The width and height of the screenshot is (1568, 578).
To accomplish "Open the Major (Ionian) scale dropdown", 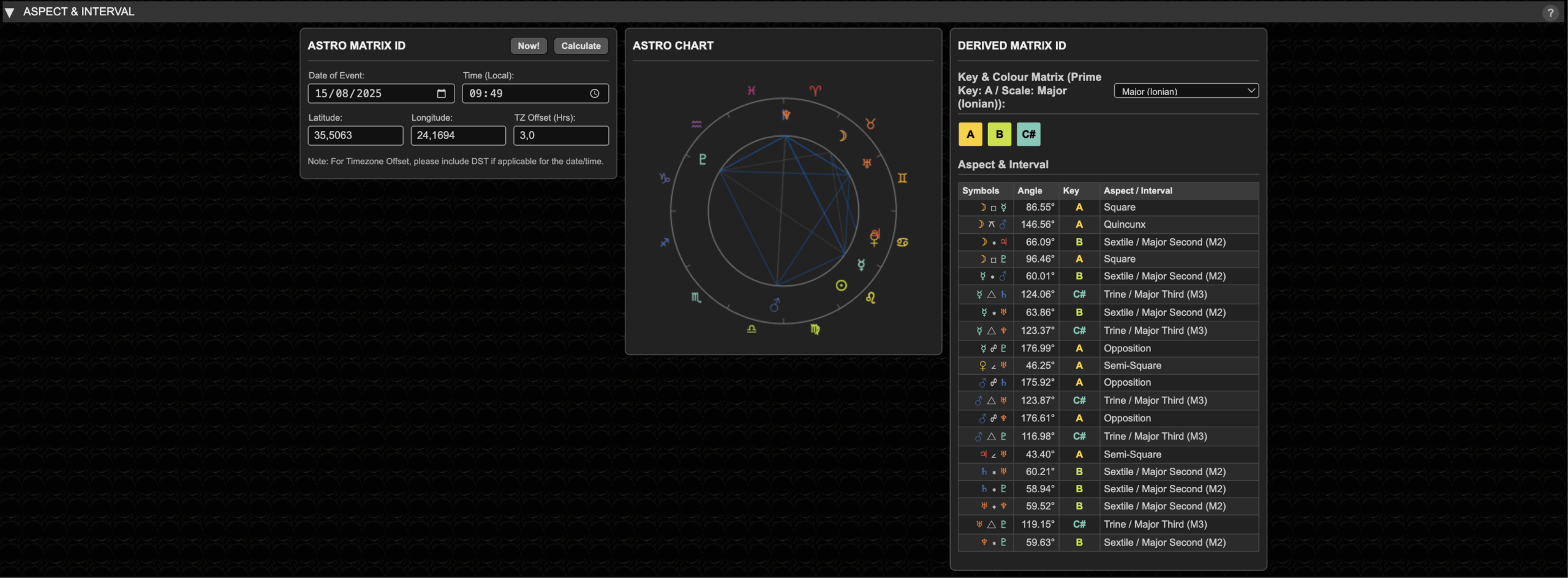I will [x=1186, y=91].
